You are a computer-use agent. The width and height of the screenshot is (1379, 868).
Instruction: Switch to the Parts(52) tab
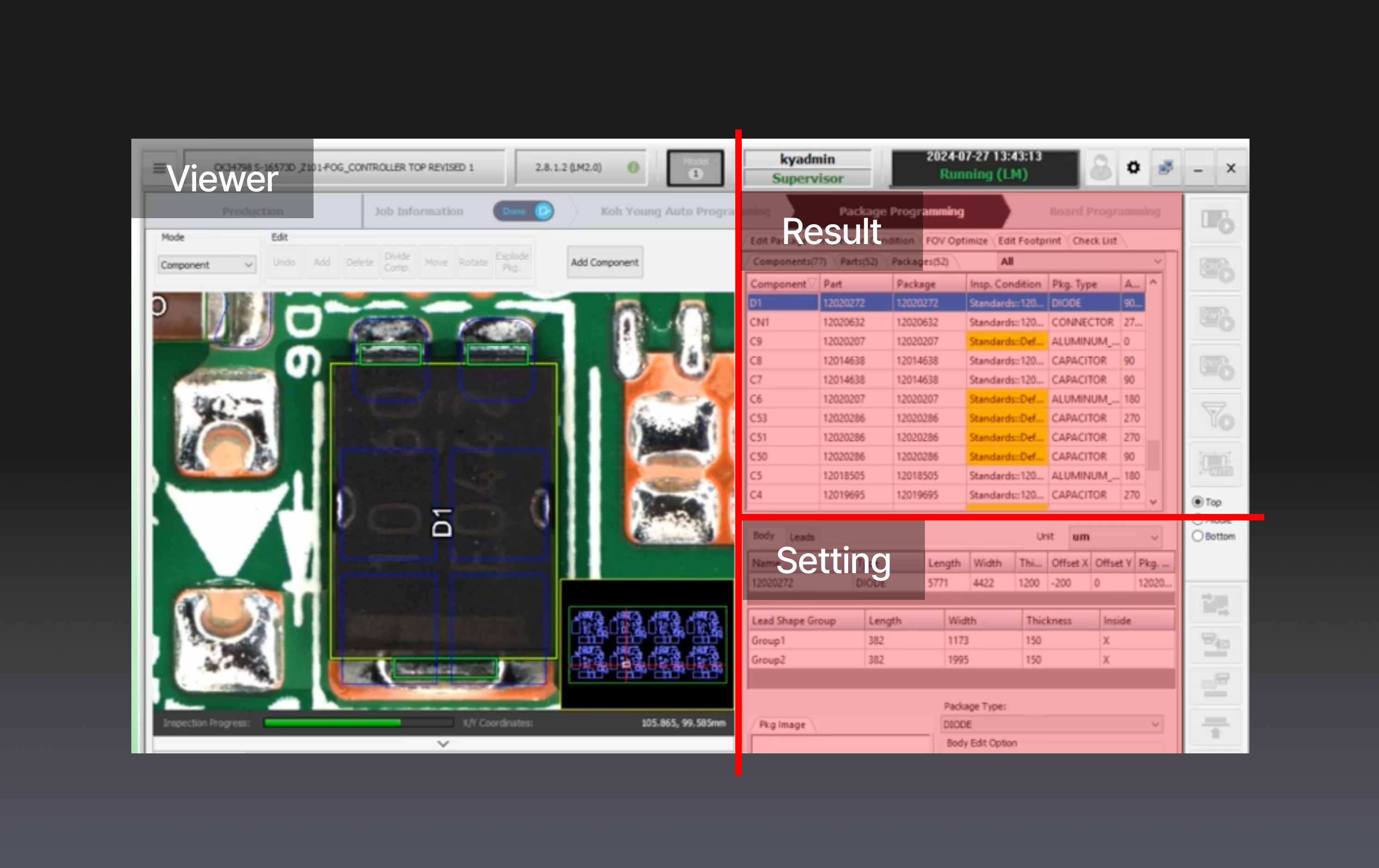click(858, 262)
